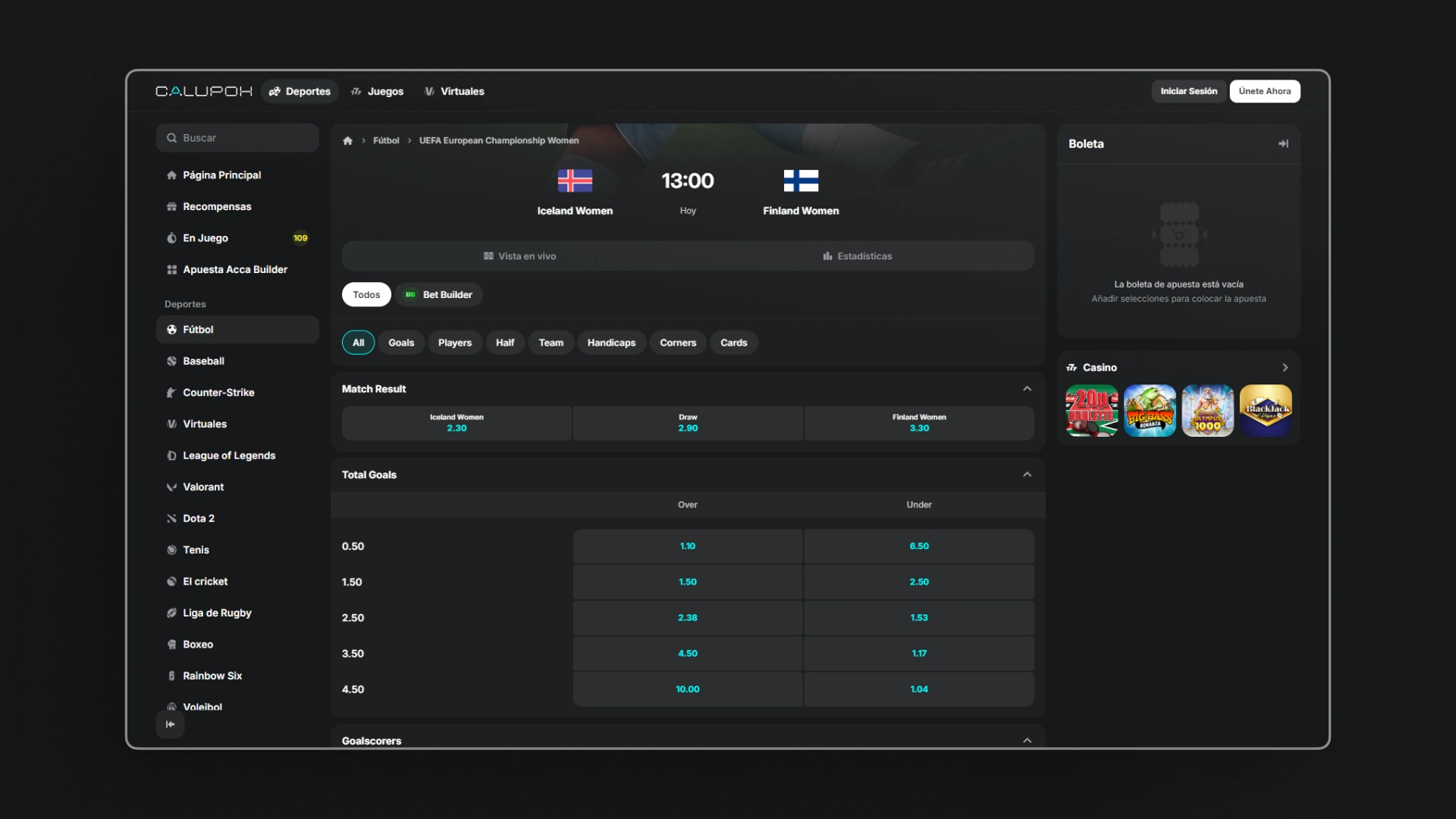Select Over 2.50 goals at 2.38
Screen dimensions: 1456x819
[688, 618]
